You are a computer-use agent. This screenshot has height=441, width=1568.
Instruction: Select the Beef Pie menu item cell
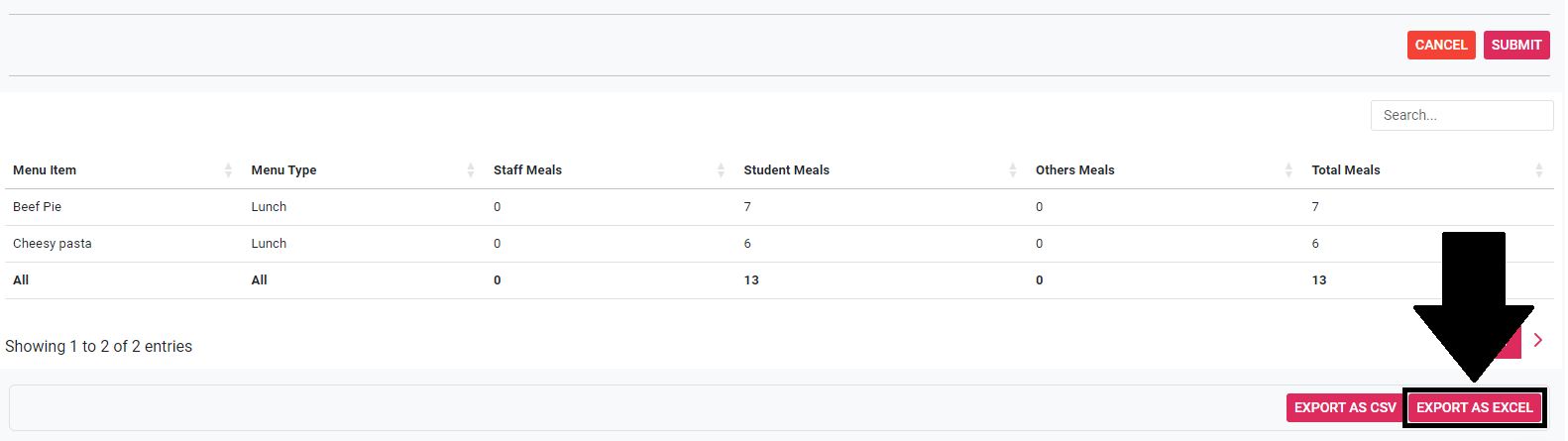(x=38, y=207)
